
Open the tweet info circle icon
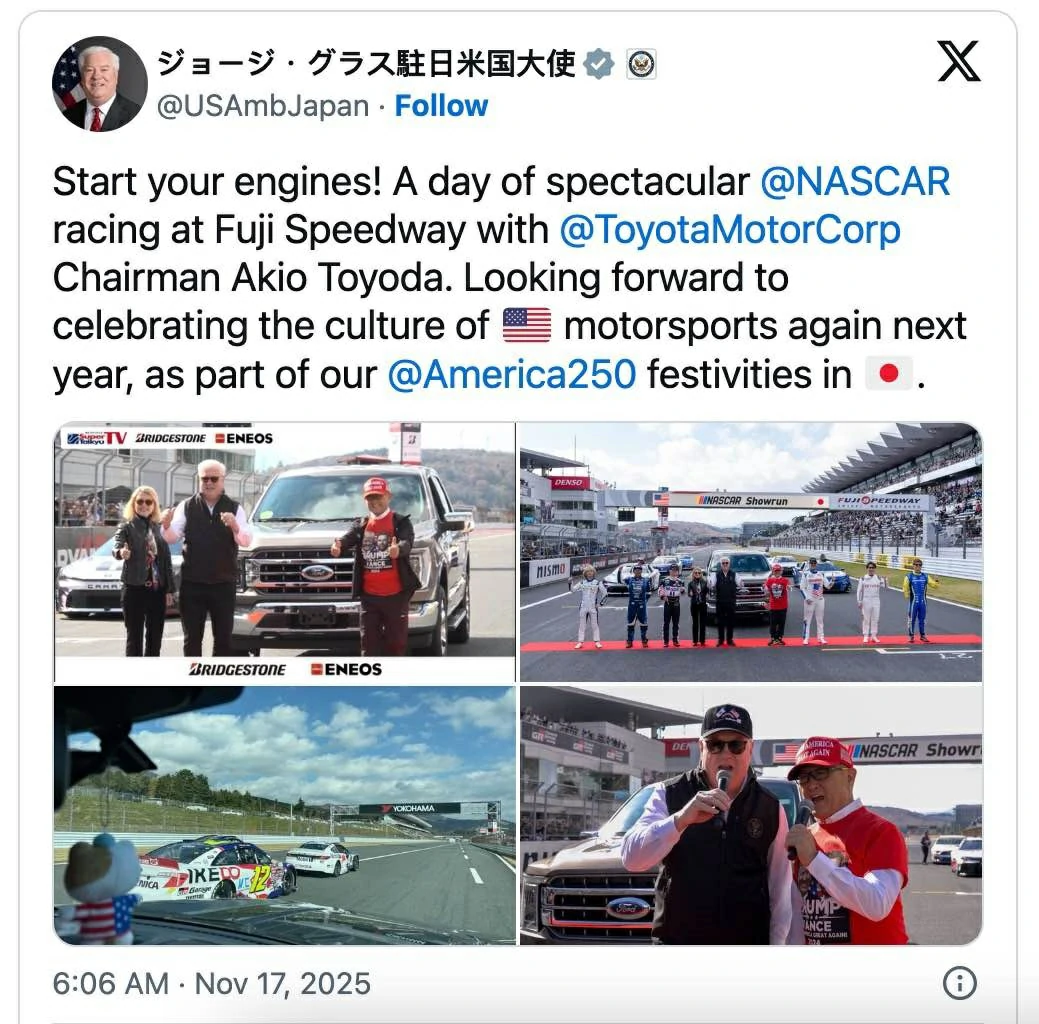(959, 983)
